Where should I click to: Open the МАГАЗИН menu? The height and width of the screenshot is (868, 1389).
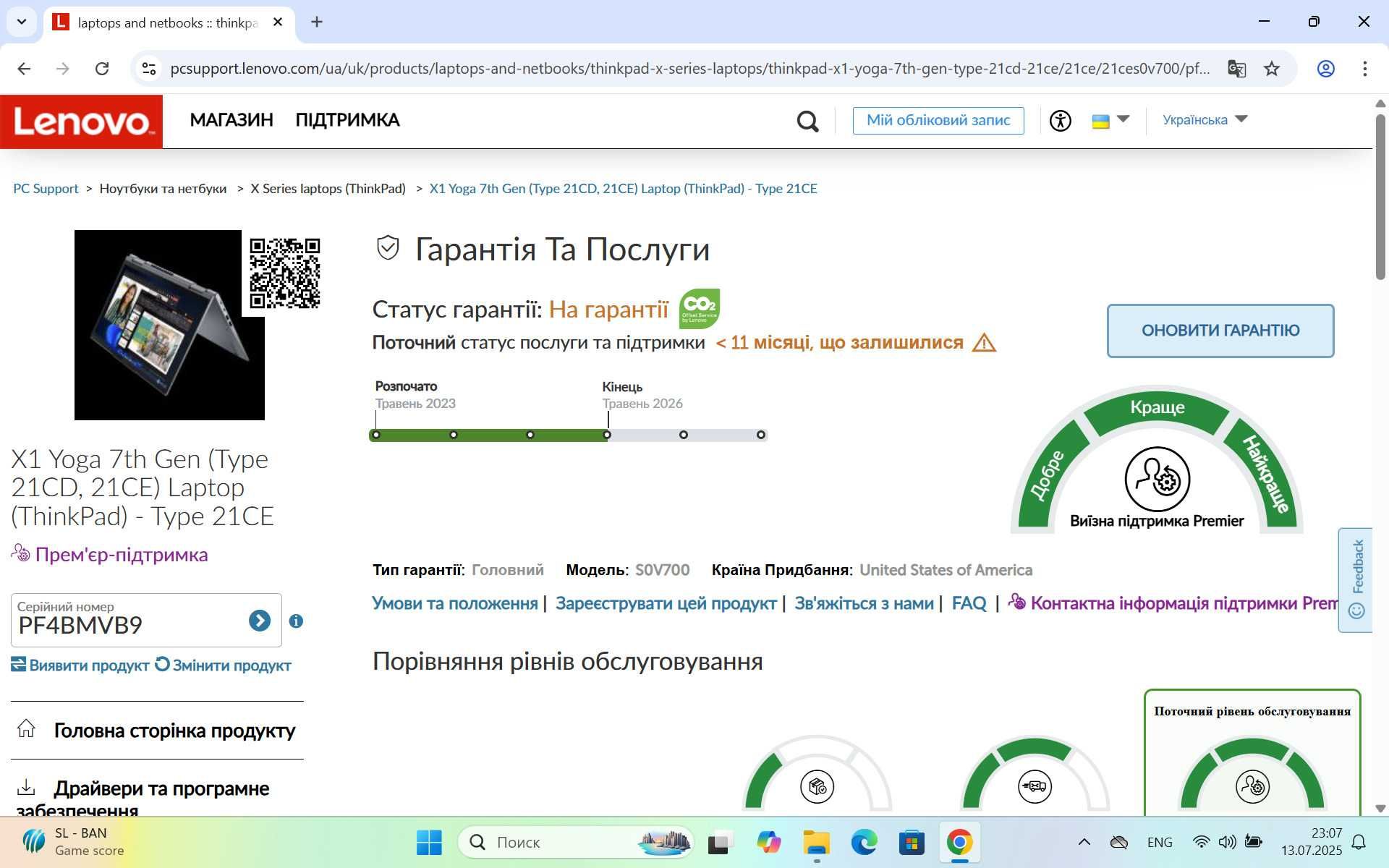(231, 120)
